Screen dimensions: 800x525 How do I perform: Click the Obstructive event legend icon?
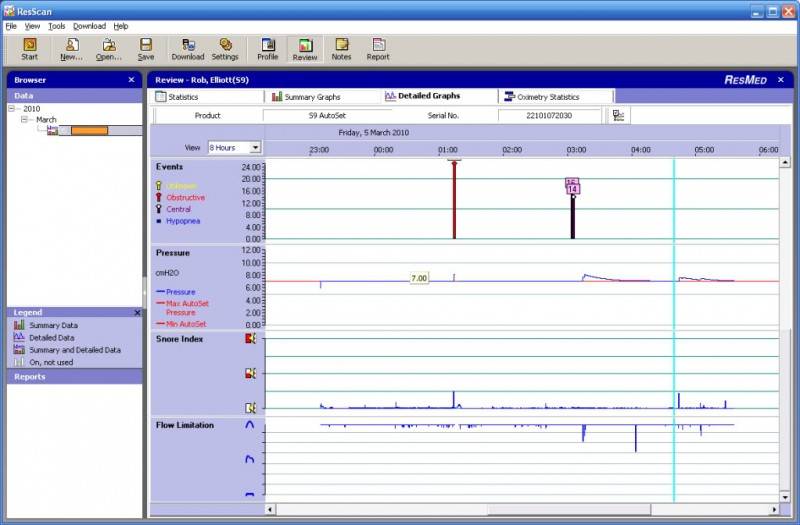(x=159, y=197)
